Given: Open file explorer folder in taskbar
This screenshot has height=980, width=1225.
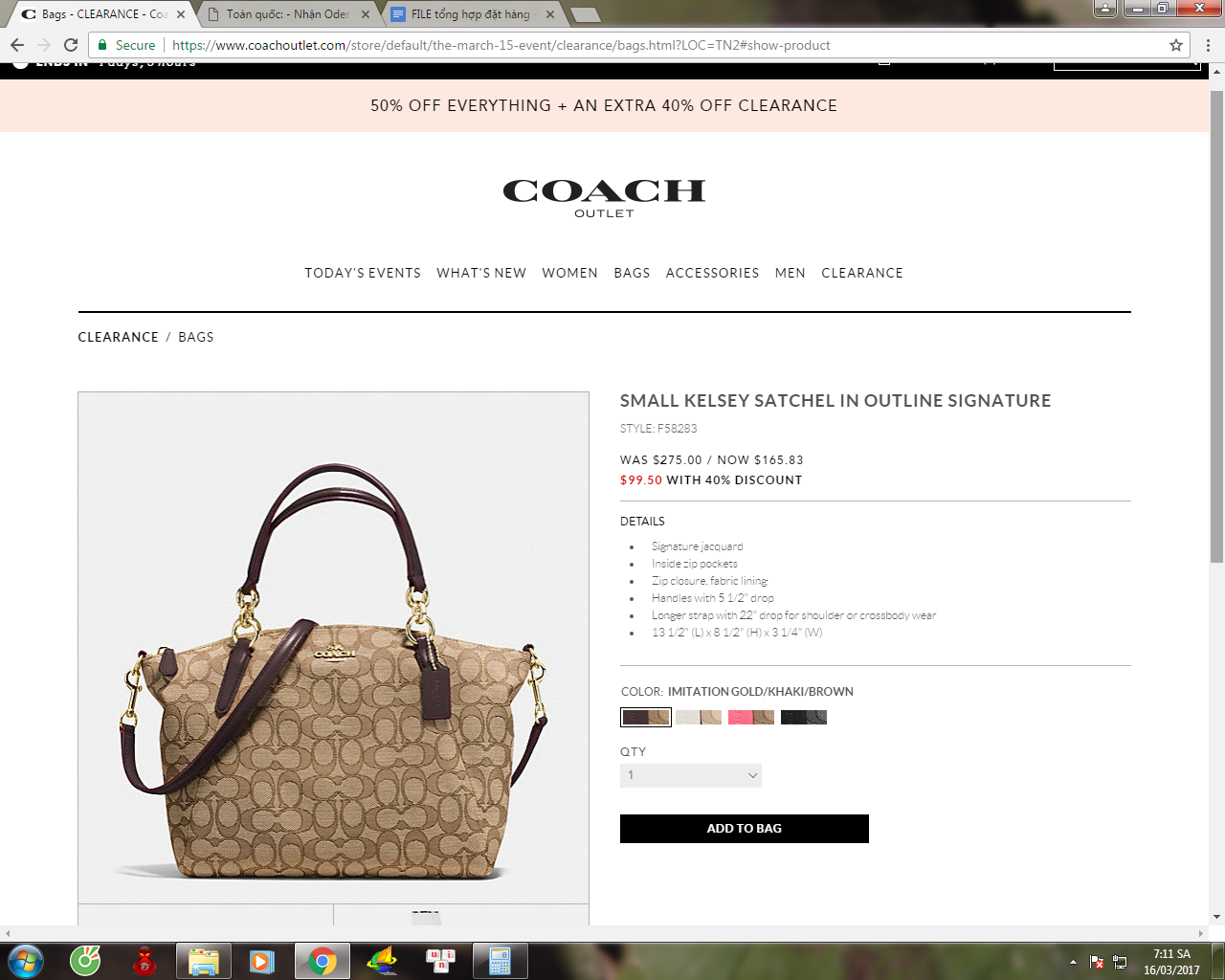Looking at the screenshot, I should [x=204, y=961].
